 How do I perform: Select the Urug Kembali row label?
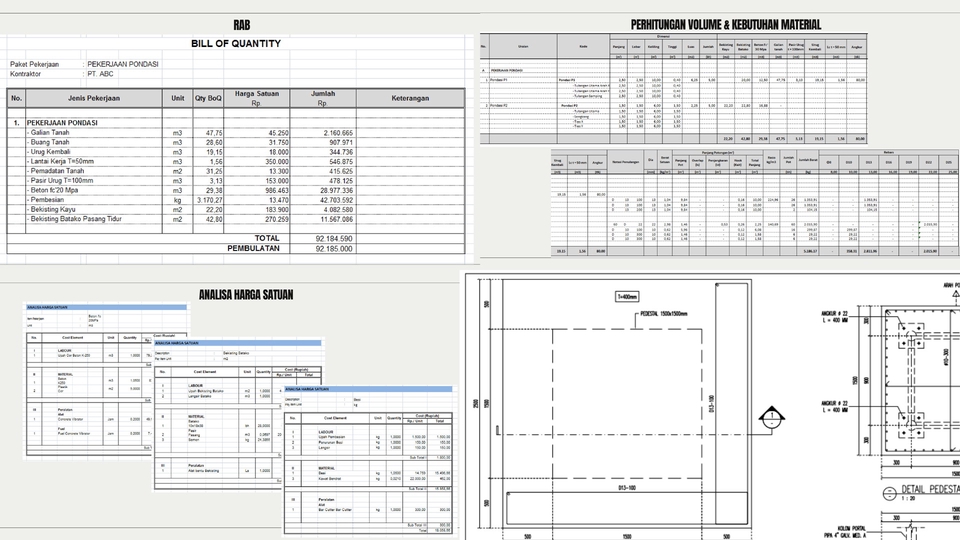(x=50, y=152)
